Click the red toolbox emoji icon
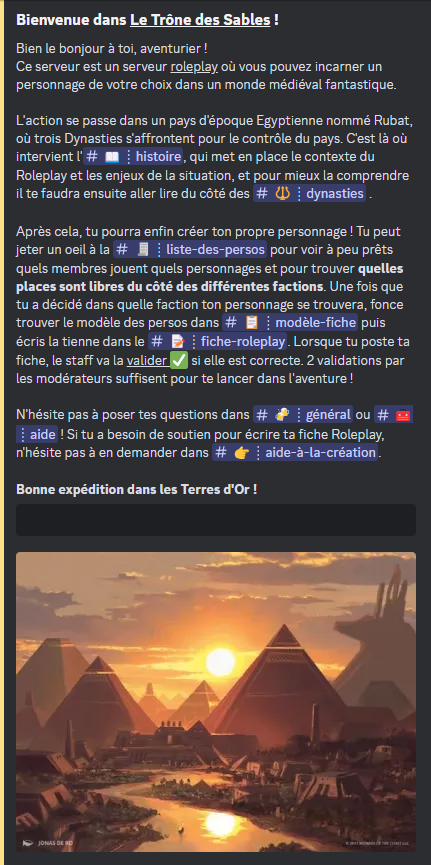The width and height of the screenshot is (431, 865). (x=403, y=414)
